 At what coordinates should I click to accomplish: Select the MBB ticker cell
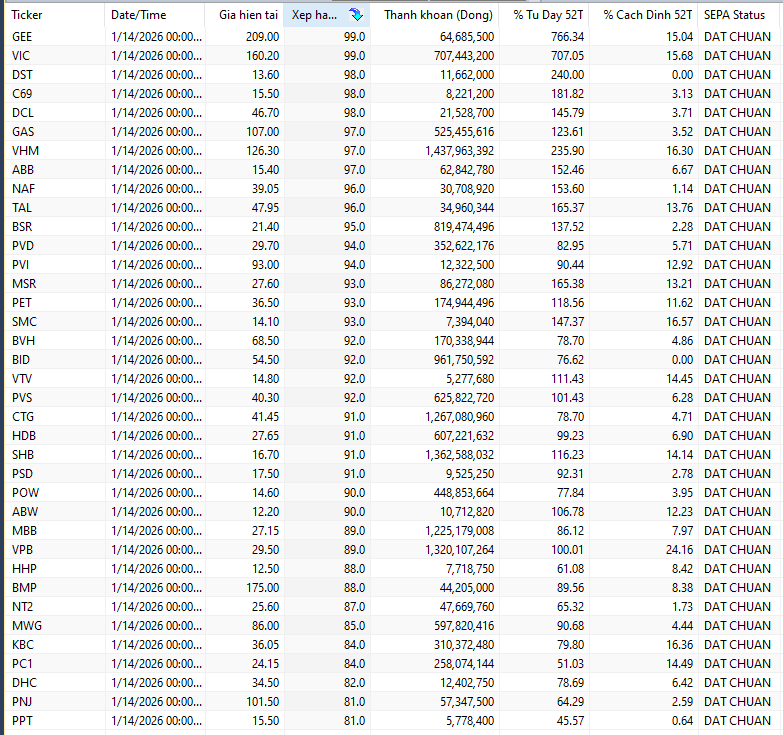(24, 530)
